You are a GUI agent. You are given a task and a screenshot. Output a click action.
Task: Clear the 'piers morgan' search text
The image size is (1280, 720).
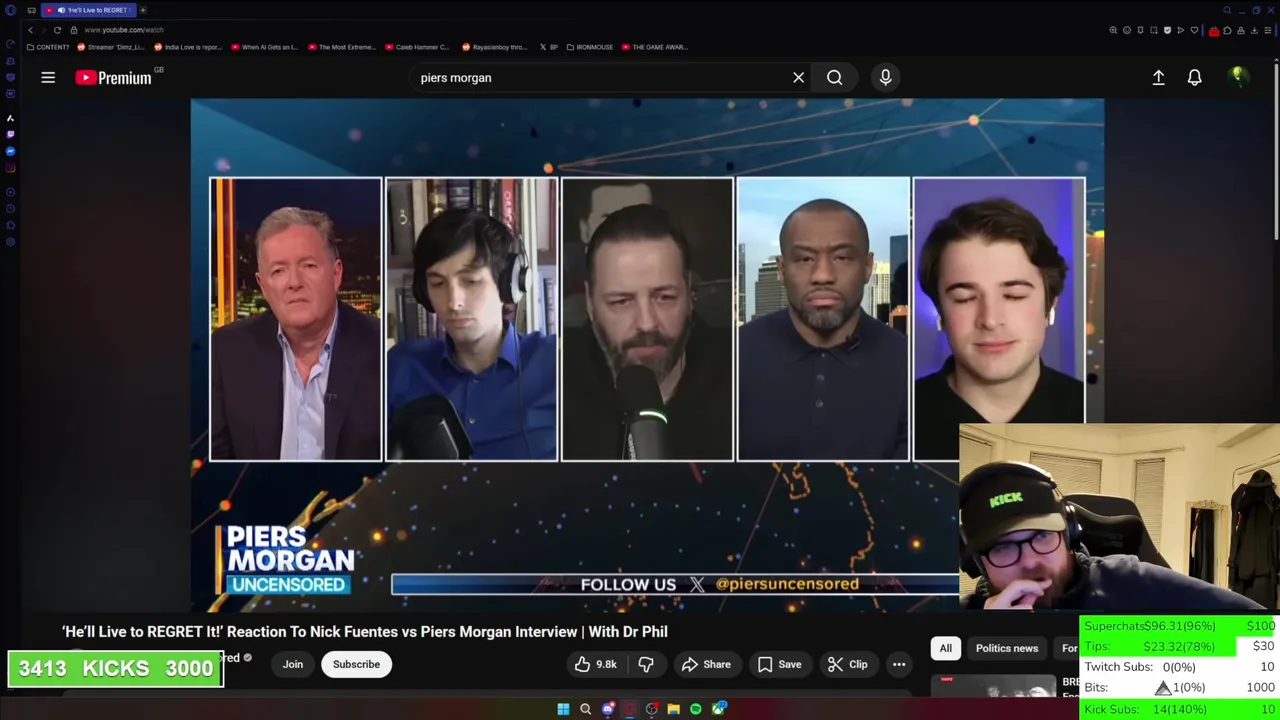click(798, 77)
